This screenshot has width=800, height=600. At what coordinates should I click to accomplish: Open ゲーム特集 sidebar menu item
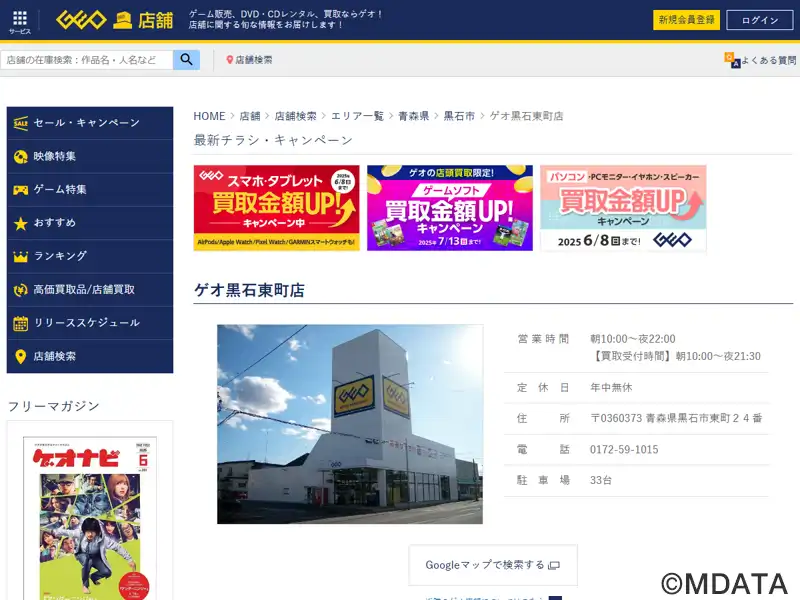[x=90, y=190]
